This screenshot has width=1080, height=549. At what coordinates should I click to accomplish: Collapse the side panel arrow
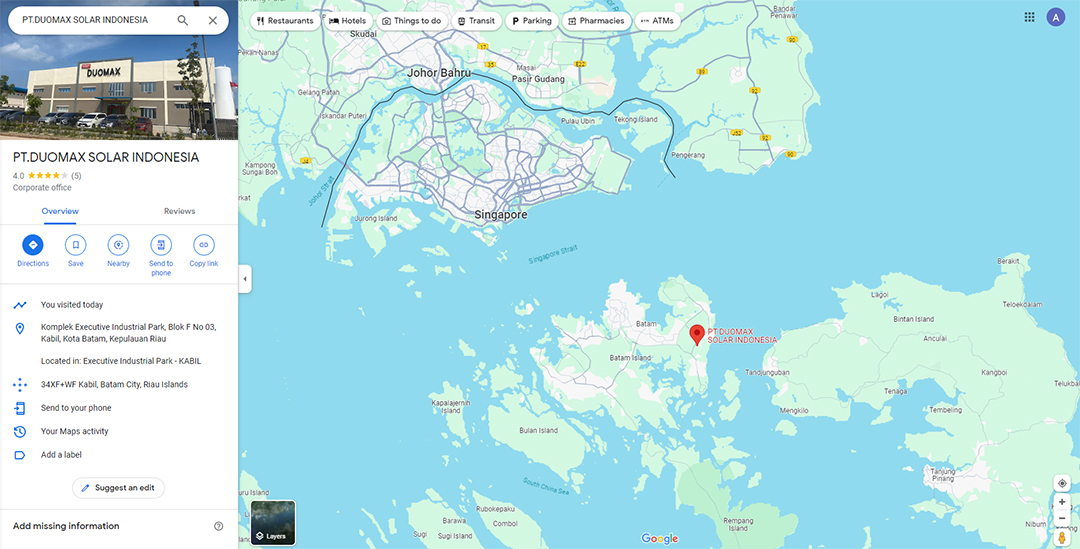(245, 279)
